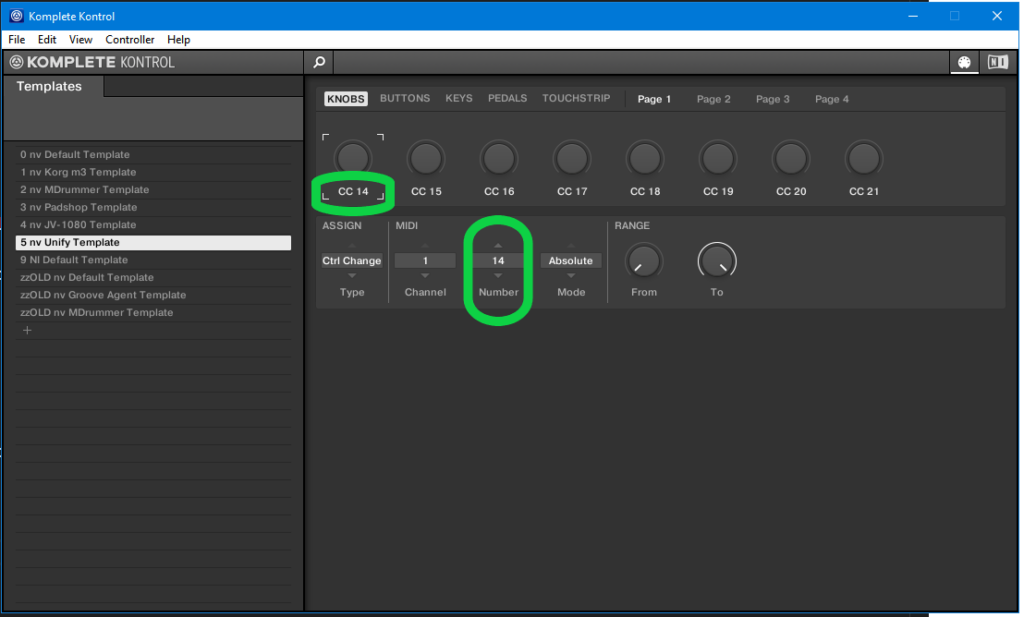Click the range From knob
The height and width of the screenshot is (617, 1024).
[x=644, y=261]
